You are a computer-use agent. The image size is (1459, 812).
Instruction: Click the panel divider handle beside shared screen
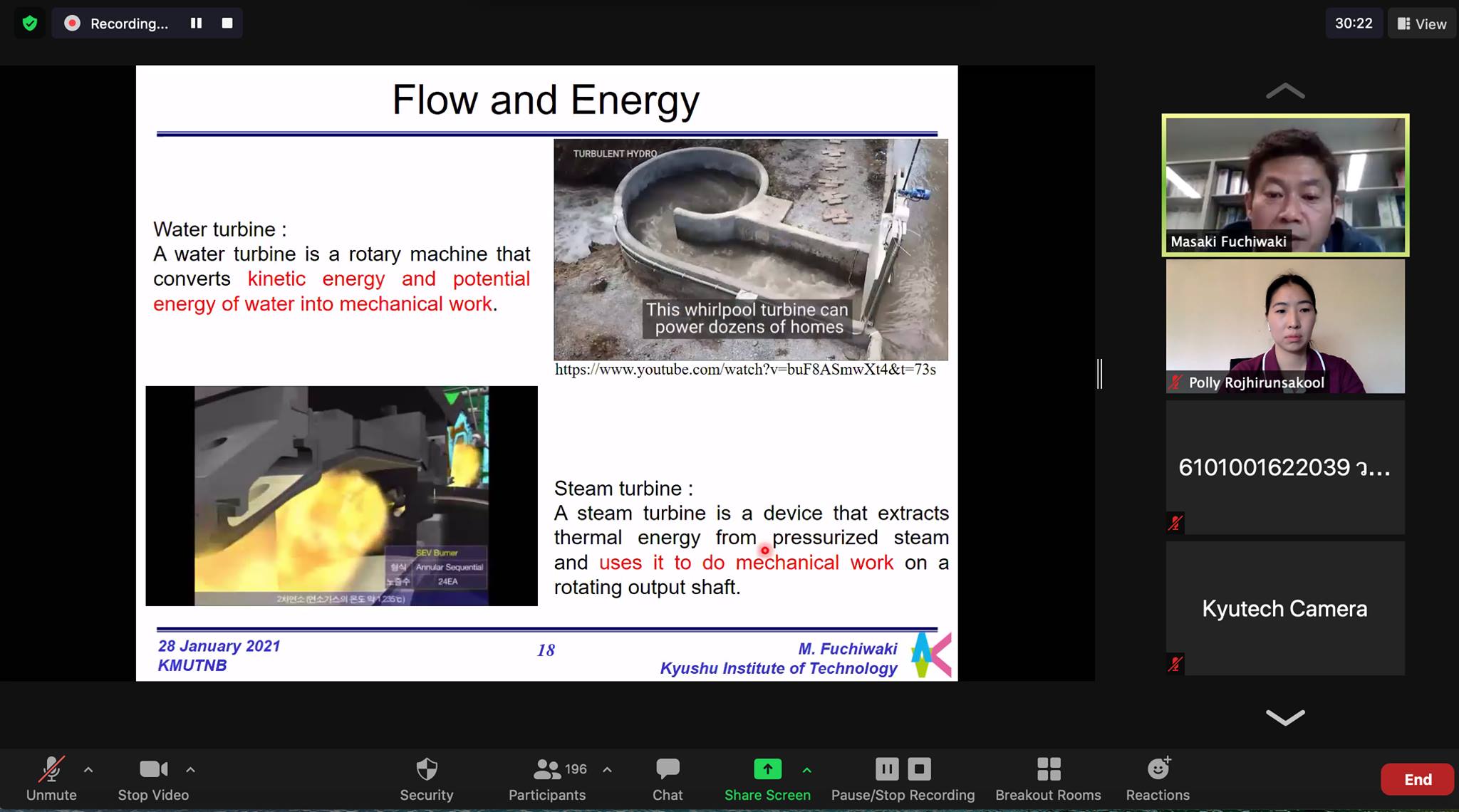(x=1100, y=374)
